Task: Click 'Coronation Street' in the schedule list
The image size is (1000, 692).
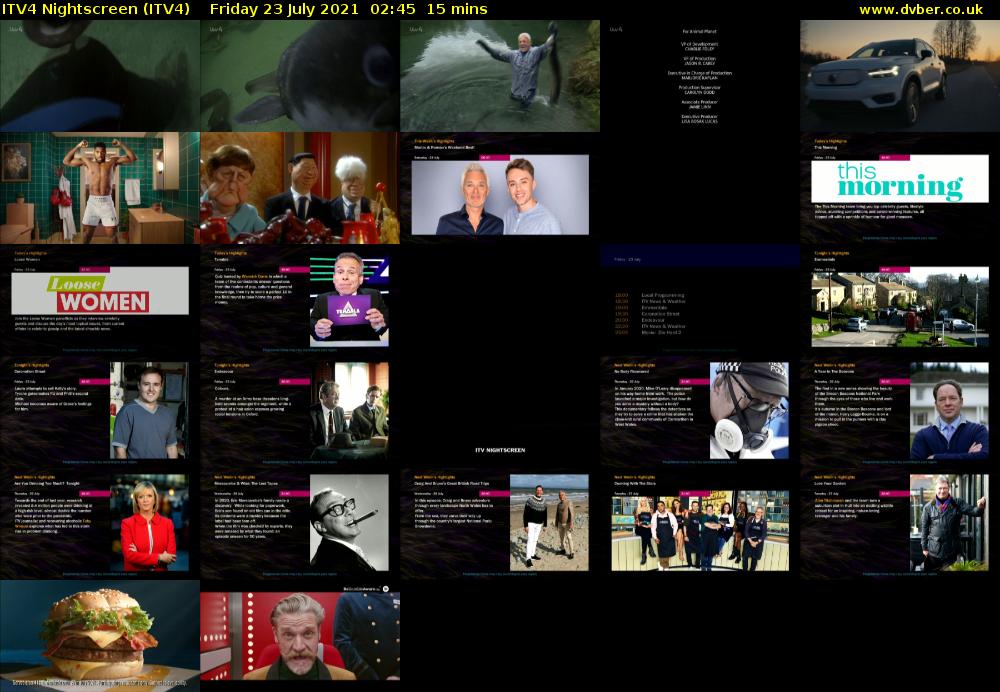Action: coord(660,314)
